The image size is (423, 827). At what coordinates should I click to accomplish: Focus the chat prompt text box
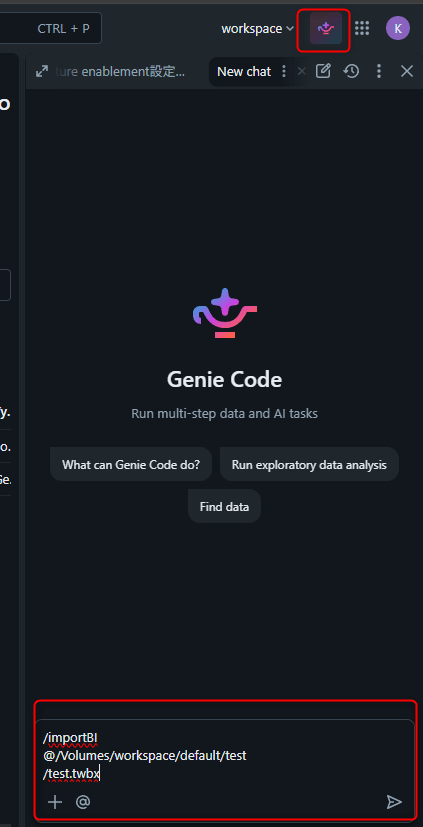click(x=224, y=755)
